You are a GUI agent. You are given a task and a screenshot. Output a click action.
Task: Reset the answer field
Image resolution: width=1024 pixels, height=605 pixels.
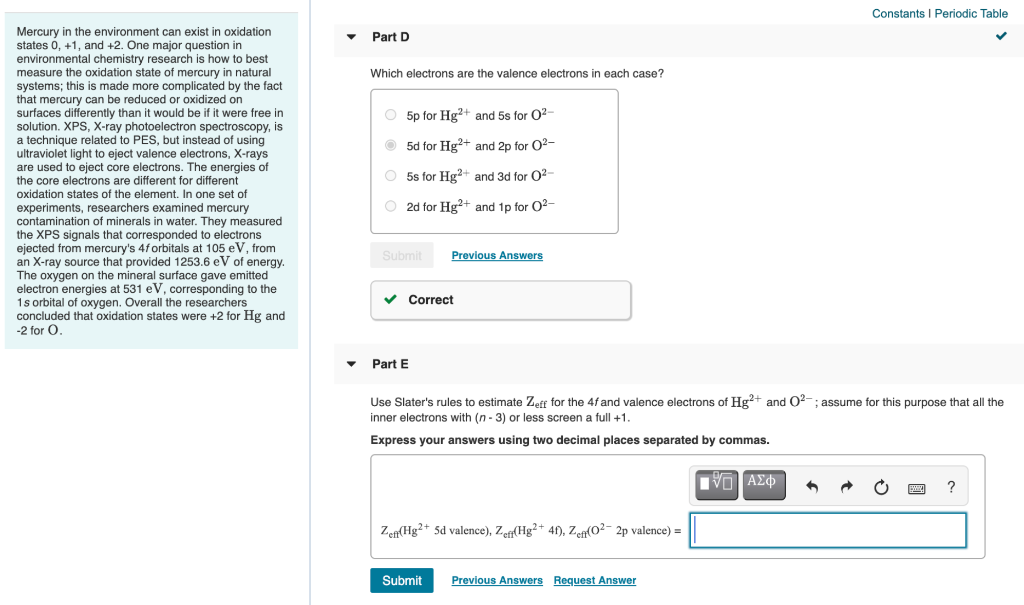[x=880, y=486]
